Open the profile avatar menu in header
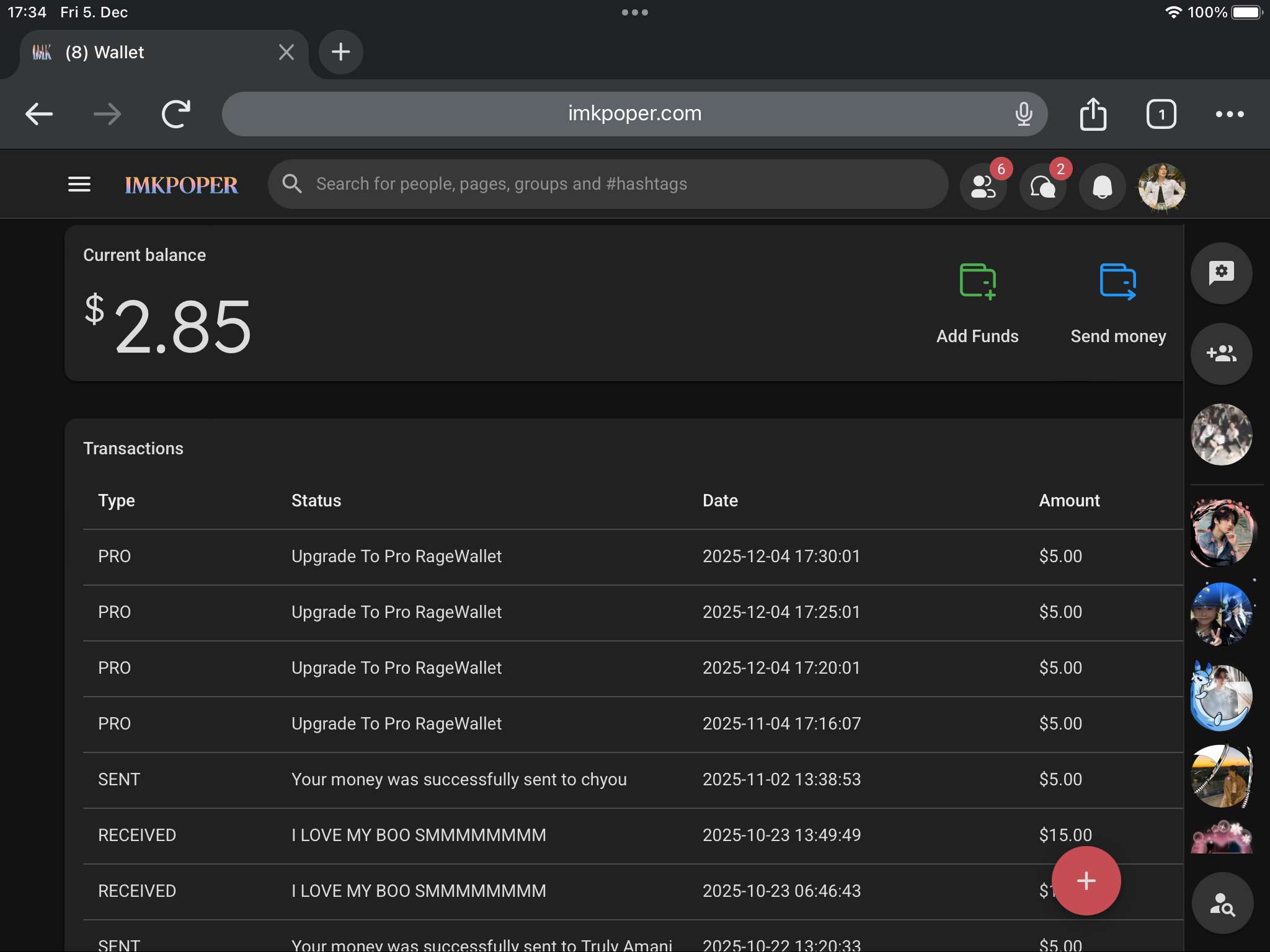Screen dimensions: 1270x952 [x=1161, y=187]
